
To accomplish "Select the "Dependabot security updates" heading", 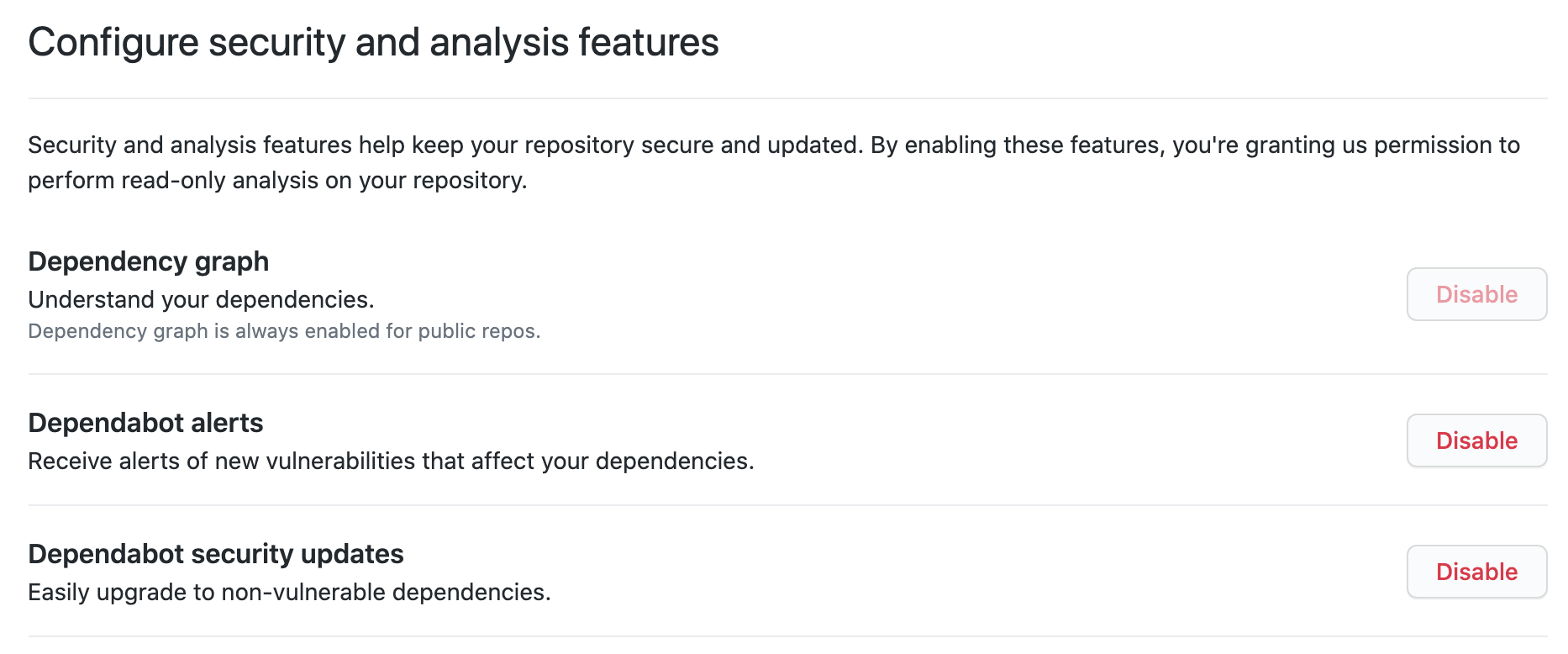I will coord(216,554).
